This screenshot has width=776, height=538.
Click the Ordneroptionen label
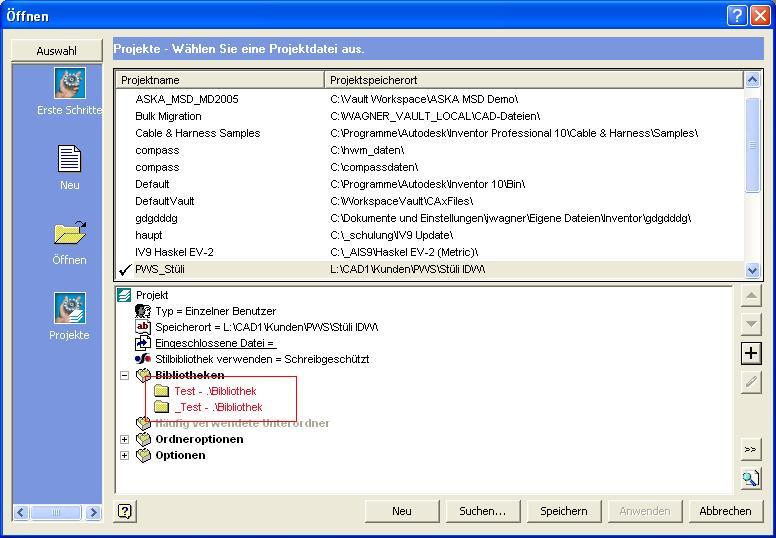199,440
